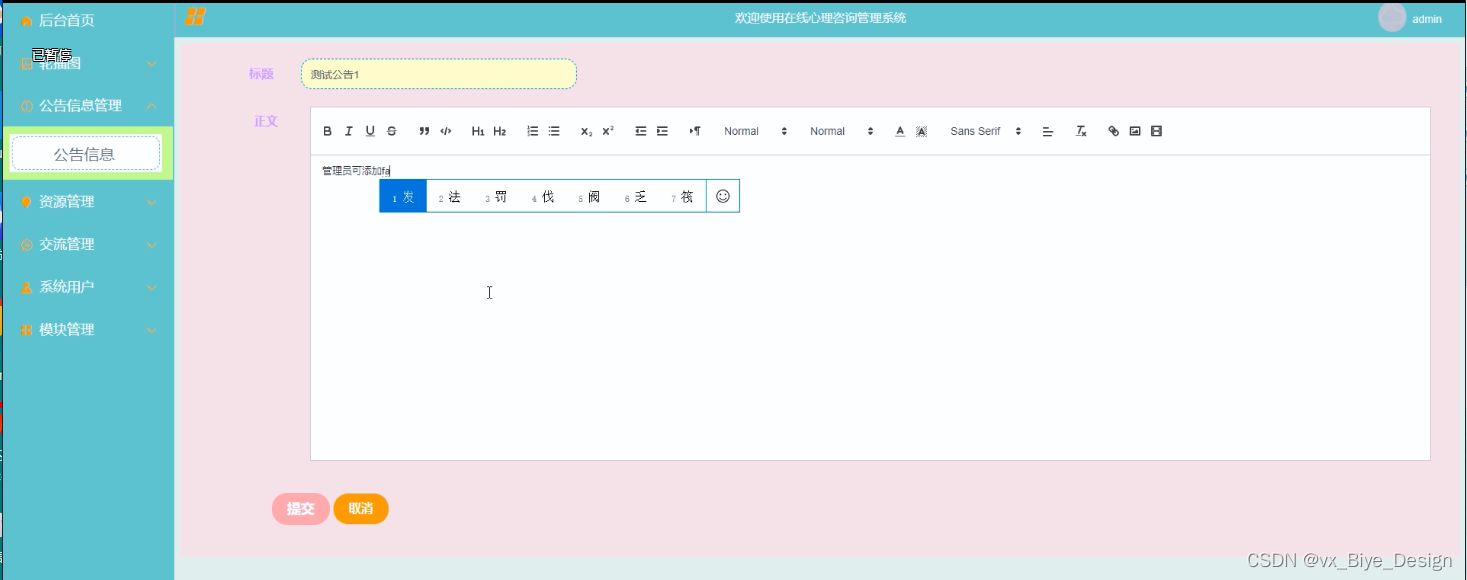Collapse the 公告信息管理 menu
Image resolution: width=1467 pixels, height=580 pixels.
(88, 105)
